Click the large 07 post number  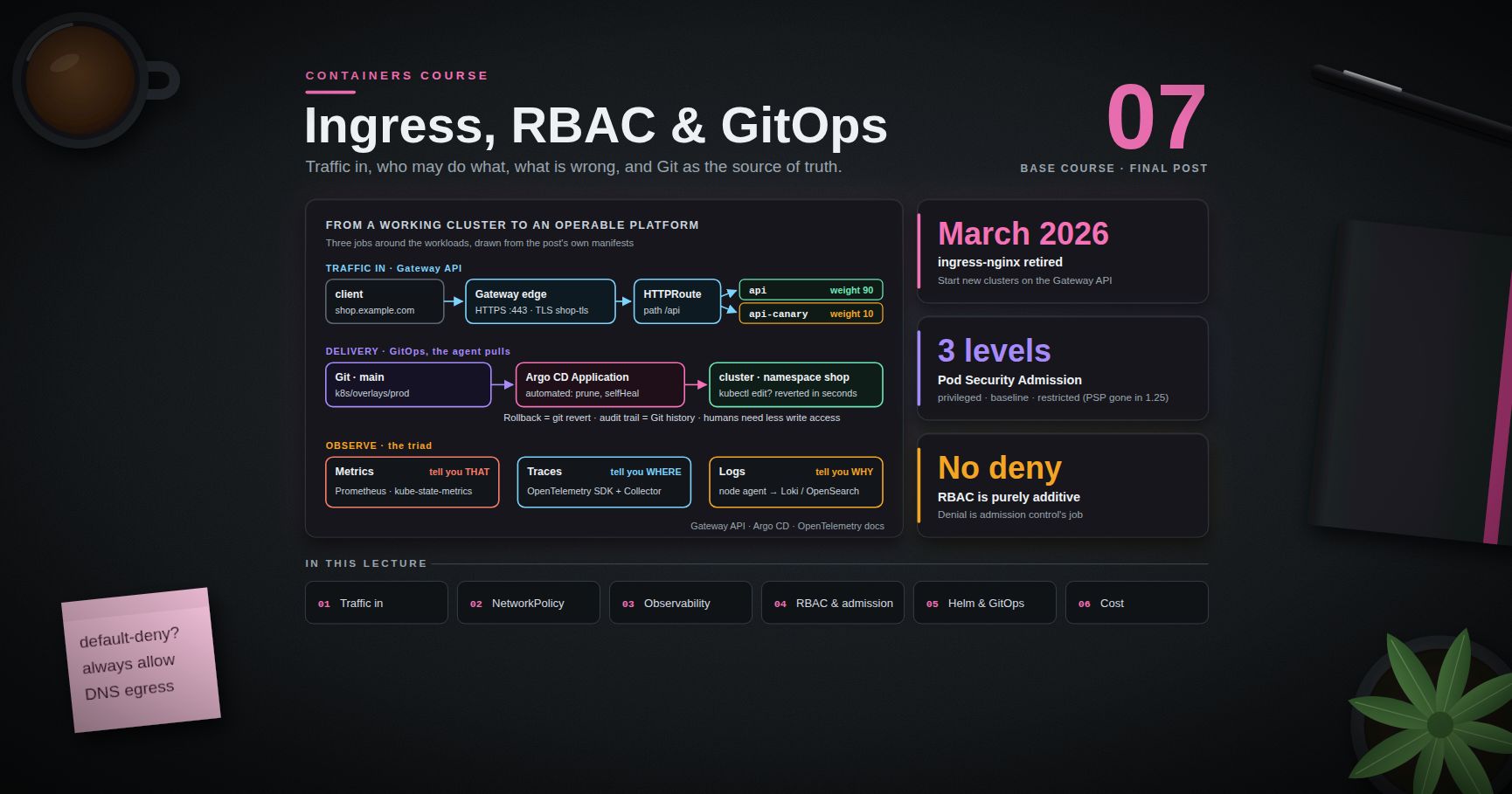[x=1156, y=117]
